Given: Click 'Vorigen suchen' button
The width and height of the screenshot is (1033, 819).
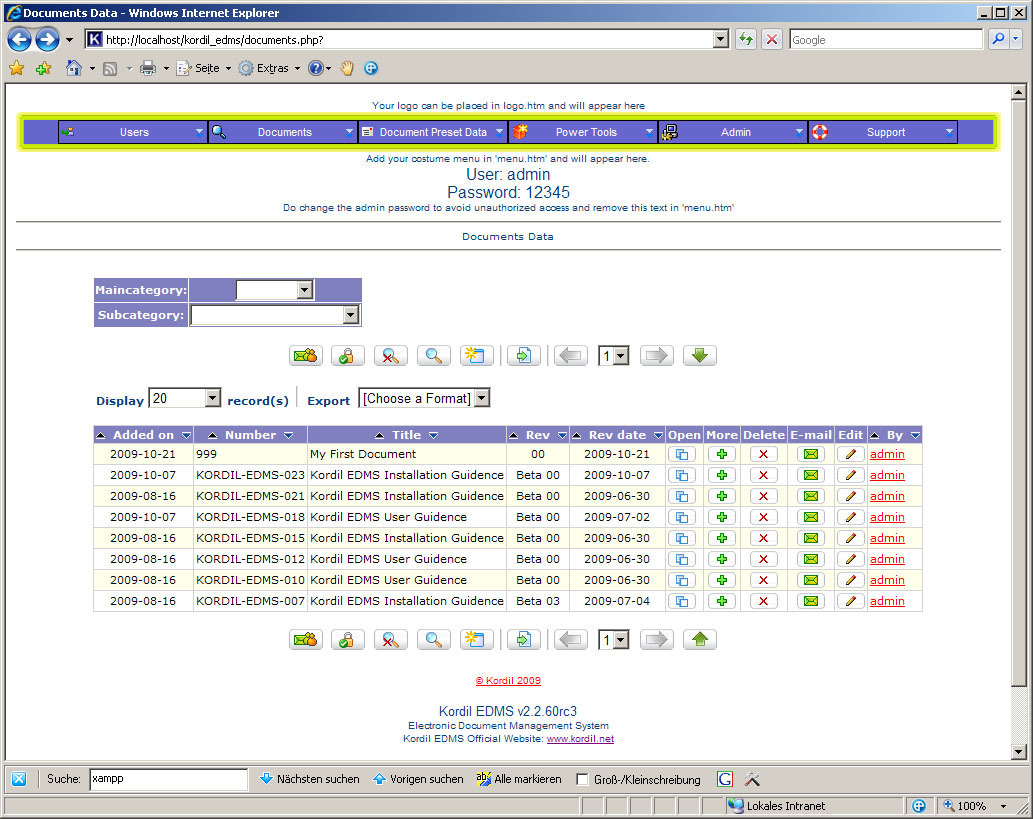Looking at the screenshot, I should (418, 779).
